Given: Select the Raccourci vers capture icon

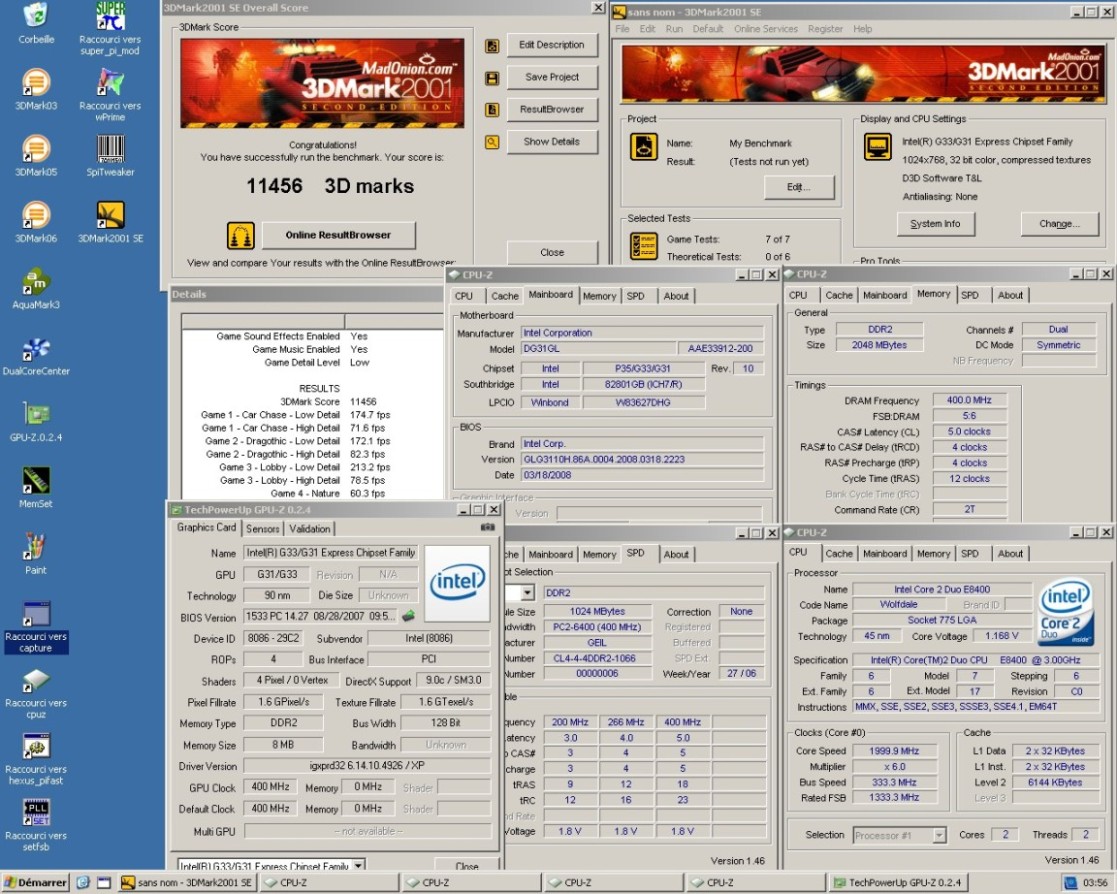Looking at the screenshot, I should click(x=36, y=613).
